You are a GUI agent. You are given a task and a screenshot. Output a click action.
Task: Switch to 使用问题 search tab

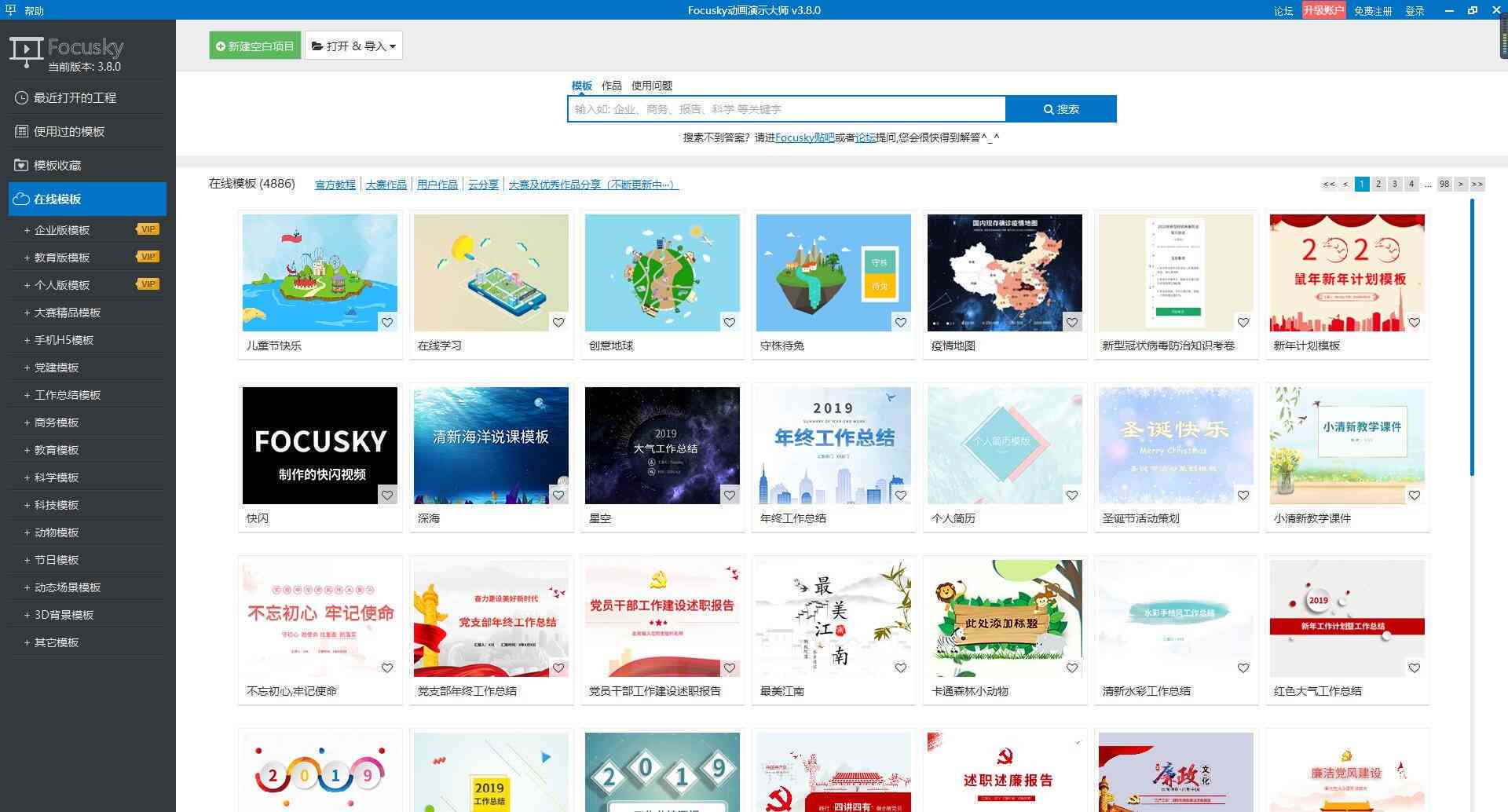pyautogui.click(x=652, y=85)
